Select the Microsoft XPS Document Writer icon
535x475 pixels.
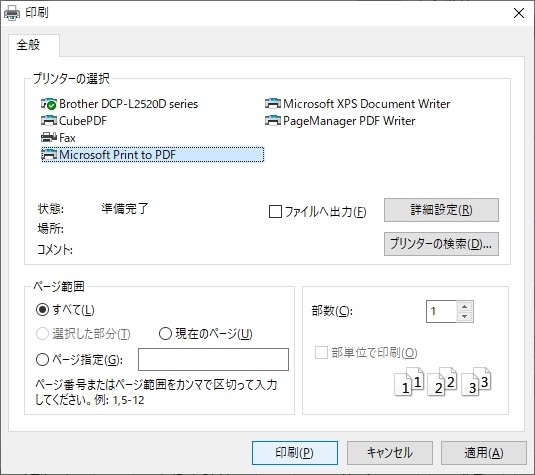(x=273, y=103)
